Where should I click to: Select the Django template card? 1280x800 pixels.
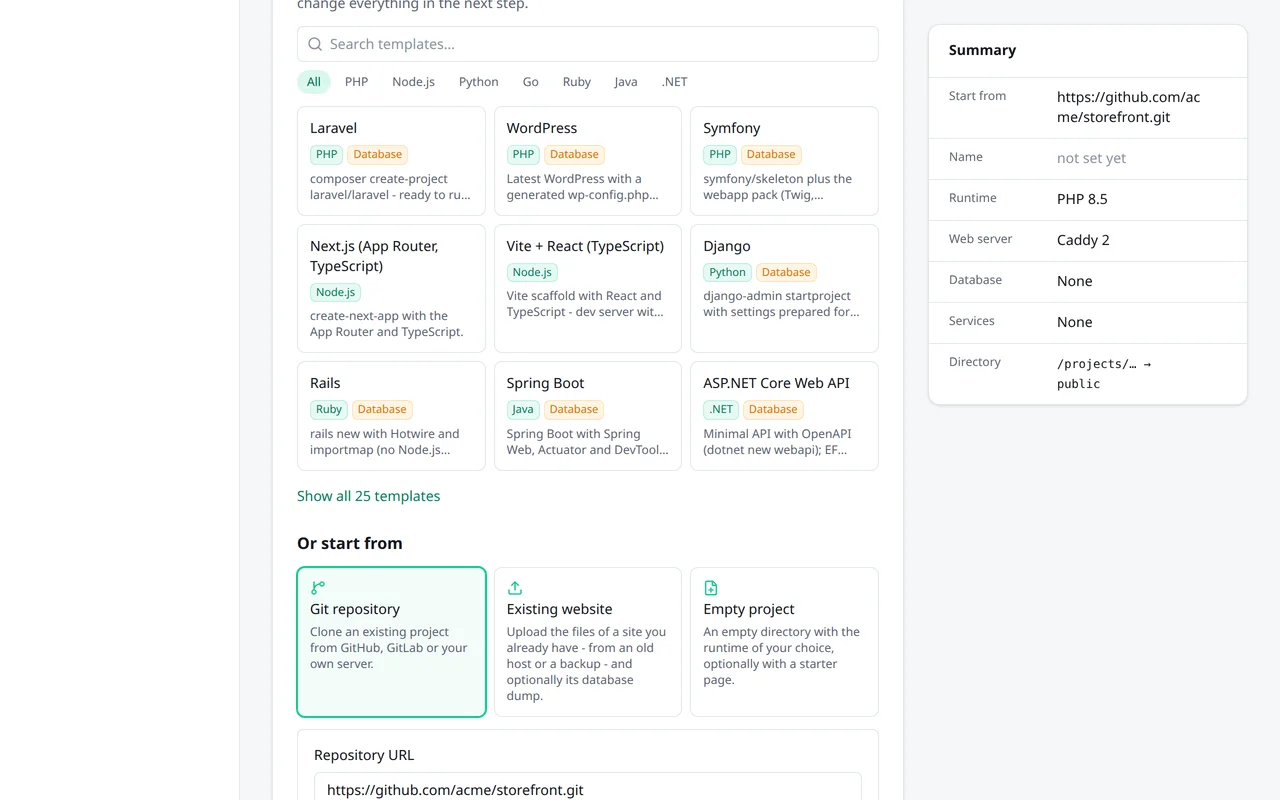(784, 289)
